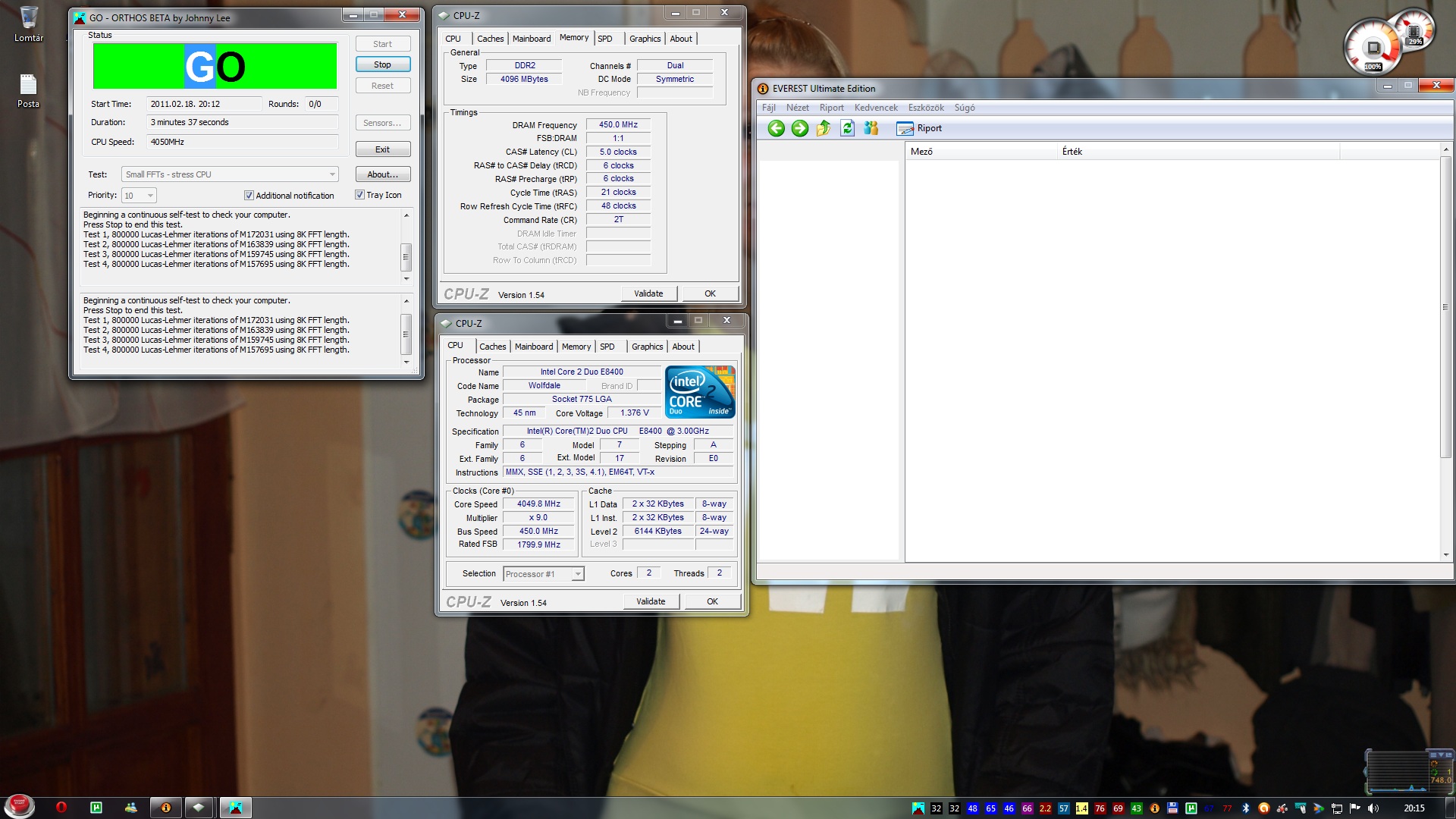Screen dimensions: 1456x819
Task: Switch to ORTHOS via taskbar button
Action: 235,808
